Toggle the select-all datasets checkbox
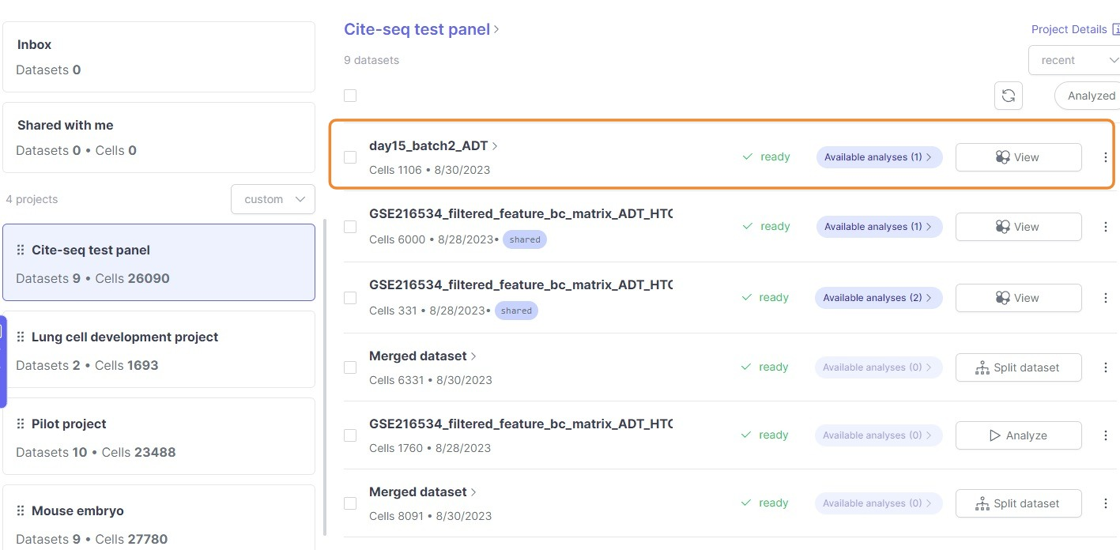 tap(350, 96)
